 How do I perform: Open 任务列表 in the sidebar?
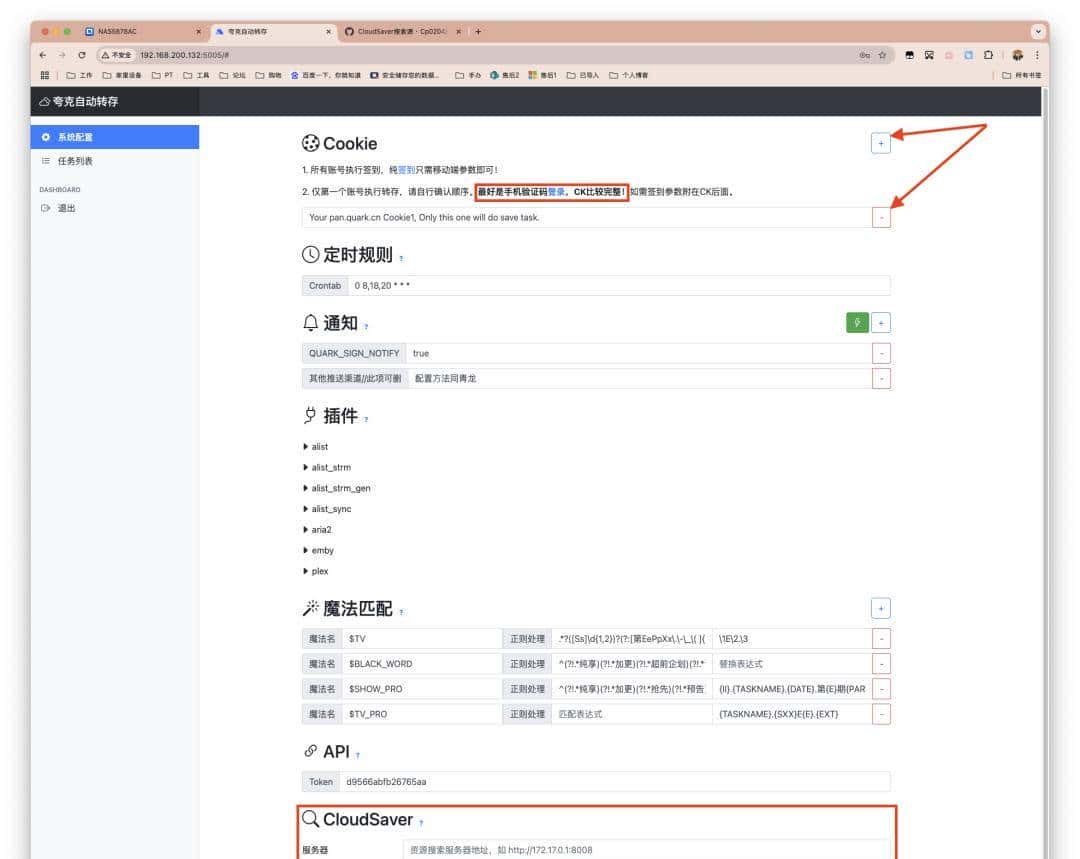pos(74,161)
